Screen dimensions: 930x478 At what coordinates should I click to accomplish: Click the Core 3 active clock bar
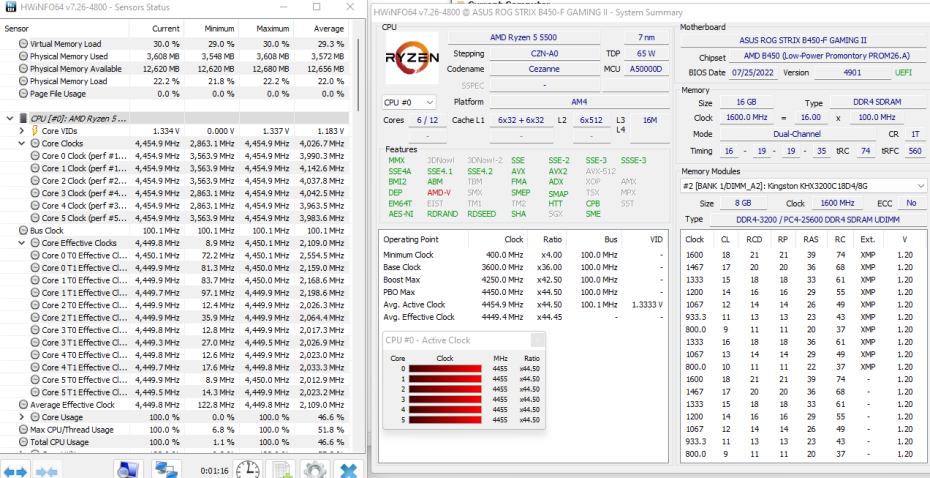445,399
